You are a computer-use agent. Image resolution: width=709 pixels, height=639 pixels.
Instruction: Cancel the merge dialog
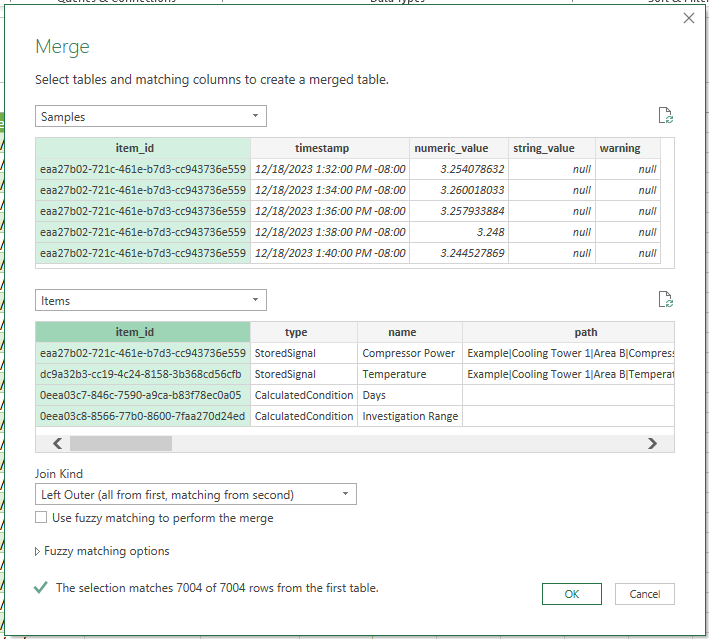644,594
